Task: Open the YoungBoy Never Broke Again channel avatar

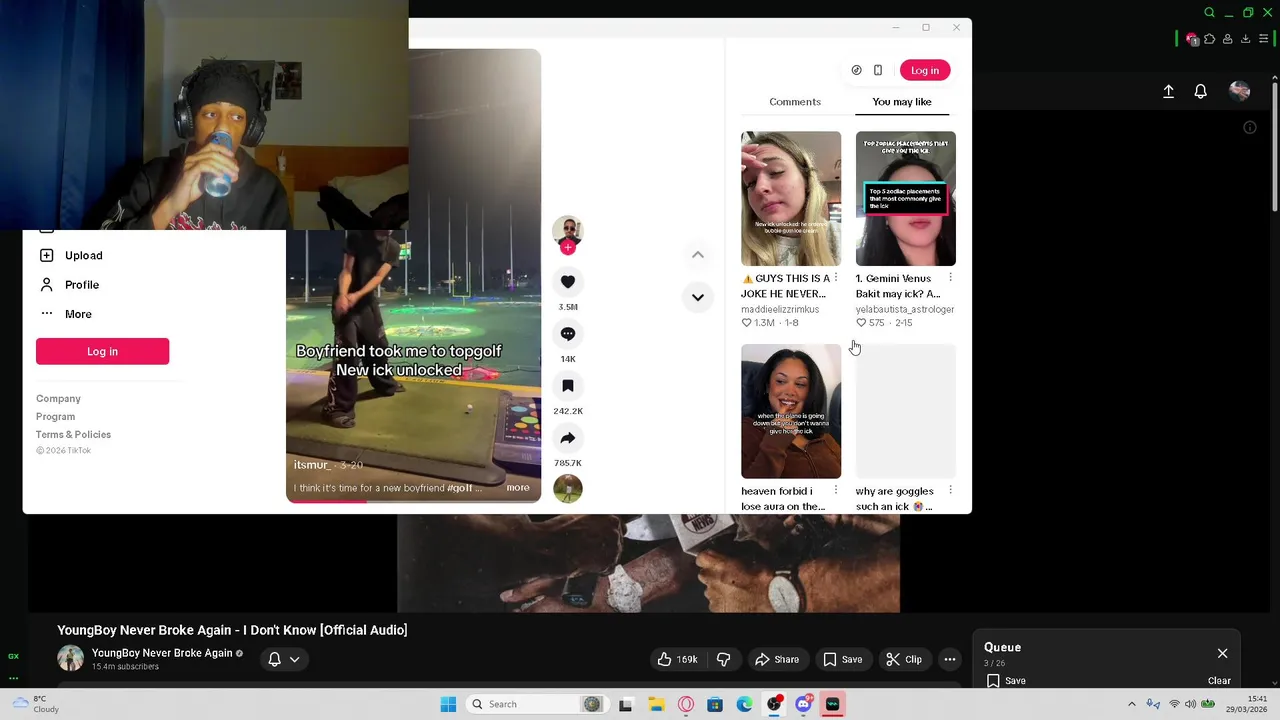Action: 70,658
